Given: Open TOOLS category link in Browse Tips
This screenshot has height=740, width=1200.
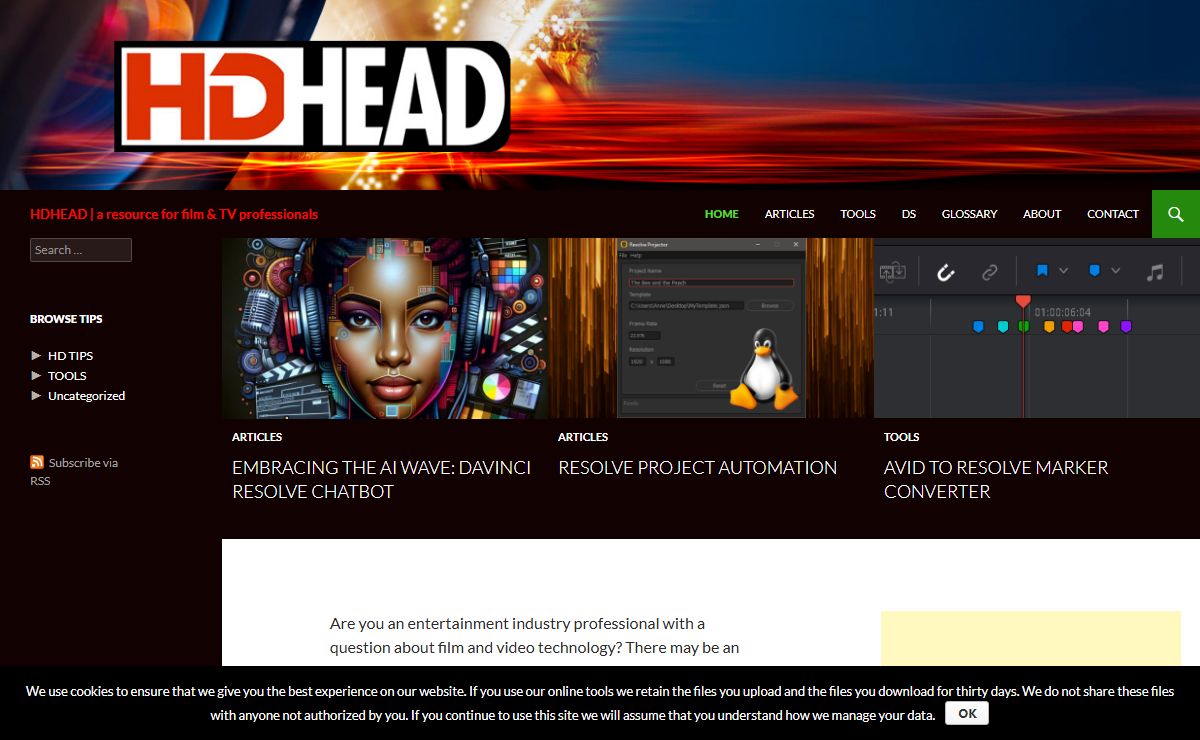Looking at the screenshot, I should point(67,376).
